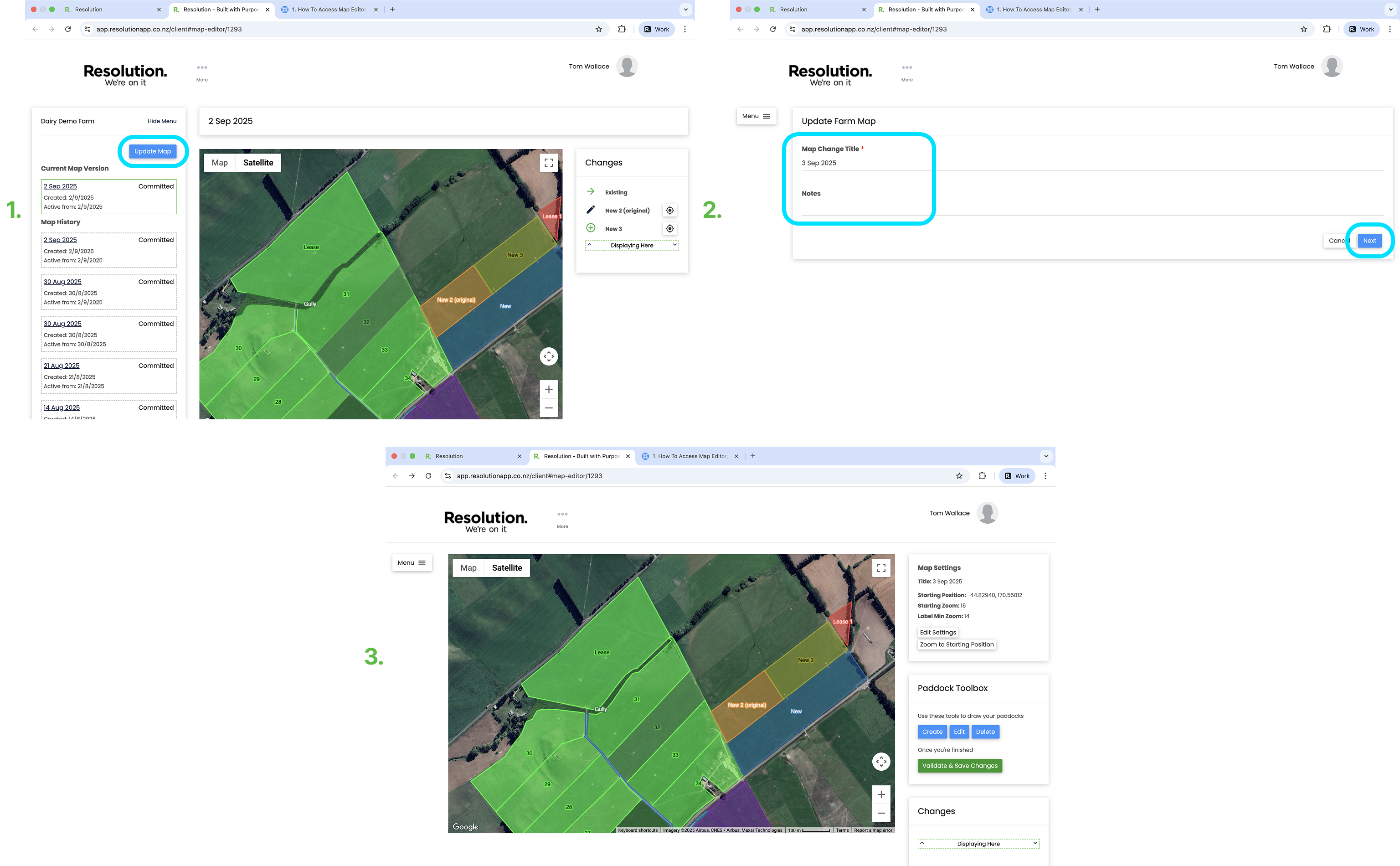Click plus-circle icon beside New 3

pos(590,228)
